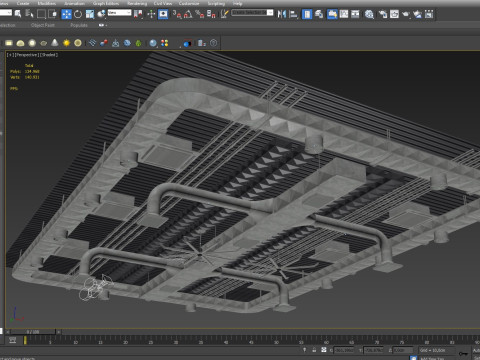Click the Render Production teapot icon
This screenshot has width=480, height=360.
(x=406, y=14)
